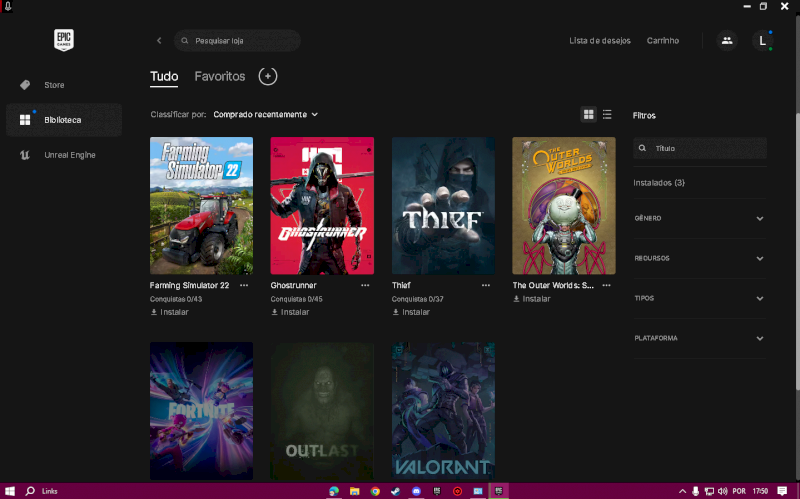
Task: Click the back arrow next to search
Action: (159, 41)
